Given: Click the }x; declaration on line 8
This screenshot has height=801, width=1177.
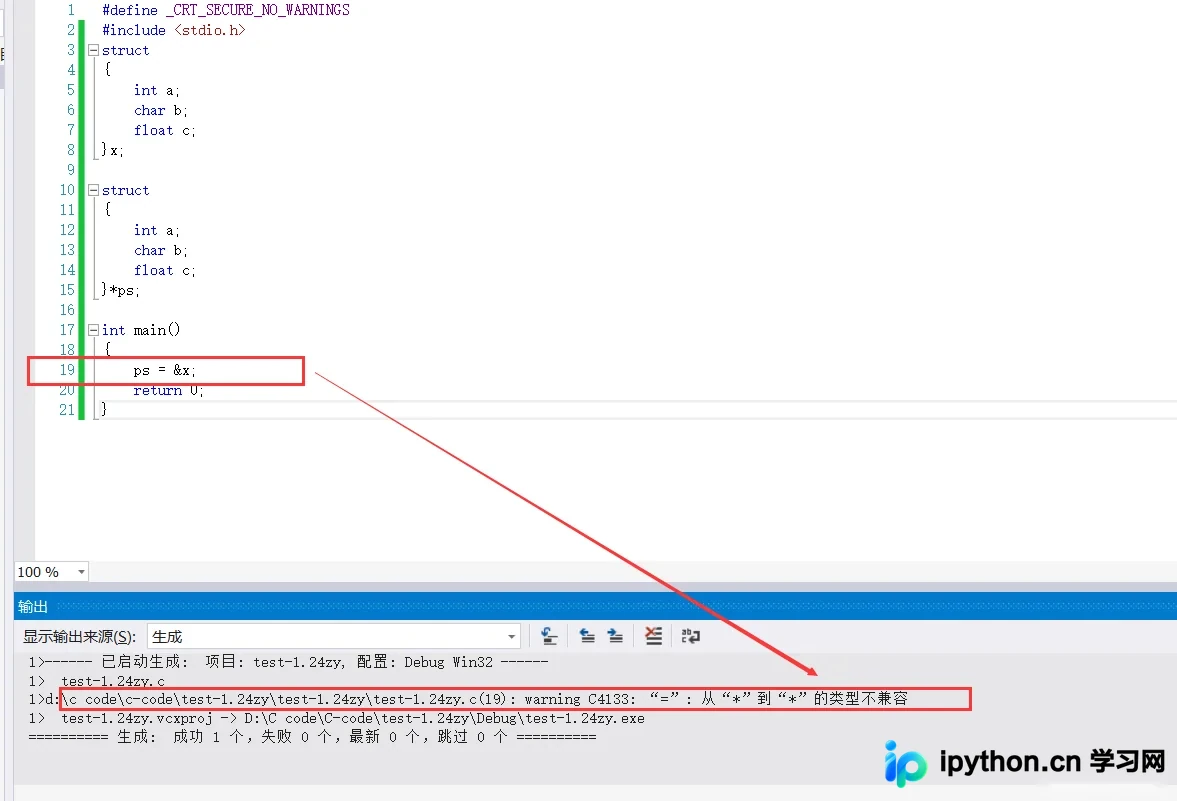Looking at the screenshot, I should click(113, 150).
